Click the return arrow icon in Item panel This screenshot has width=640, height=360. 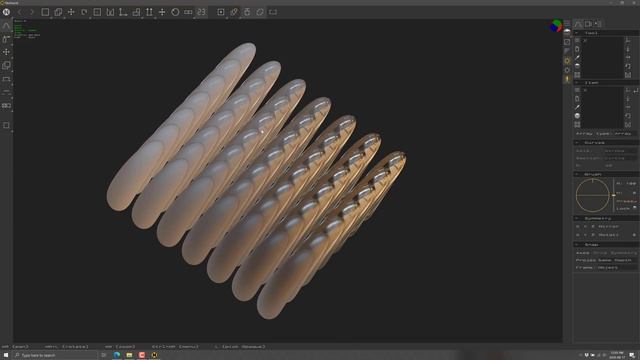(636, 91)
